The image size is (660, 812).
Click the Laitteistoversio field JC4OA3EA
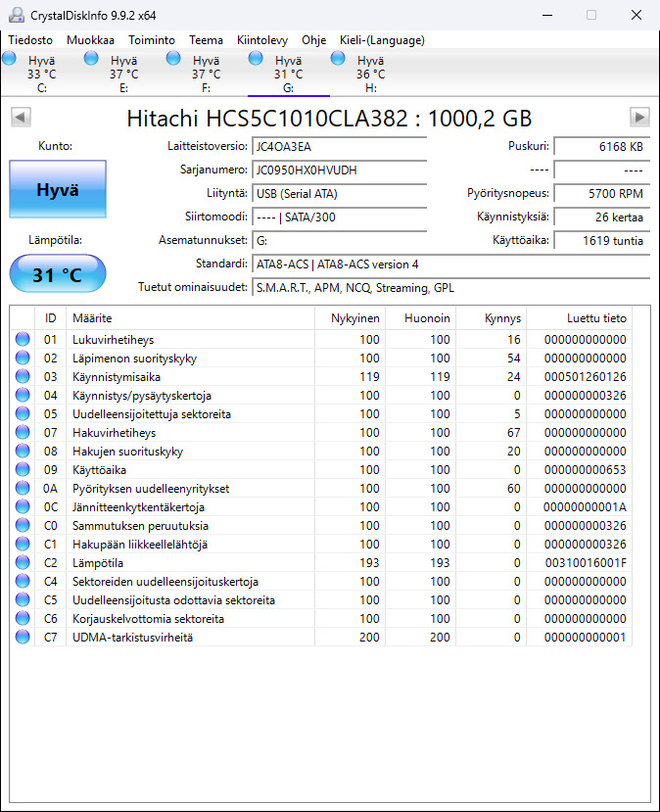[339, 147]
